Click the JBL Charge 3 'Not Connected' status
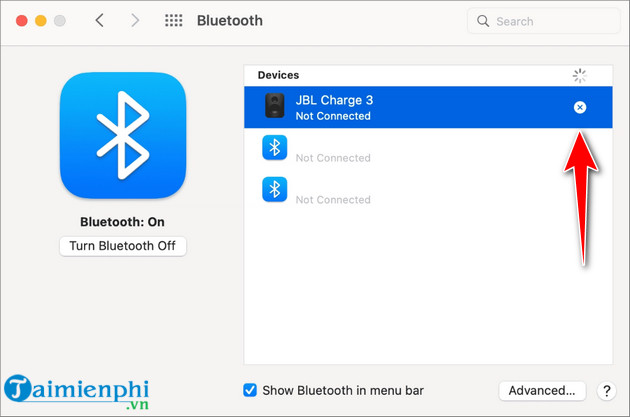The height and width of the screenshot is (417, 630). point(333,116)
